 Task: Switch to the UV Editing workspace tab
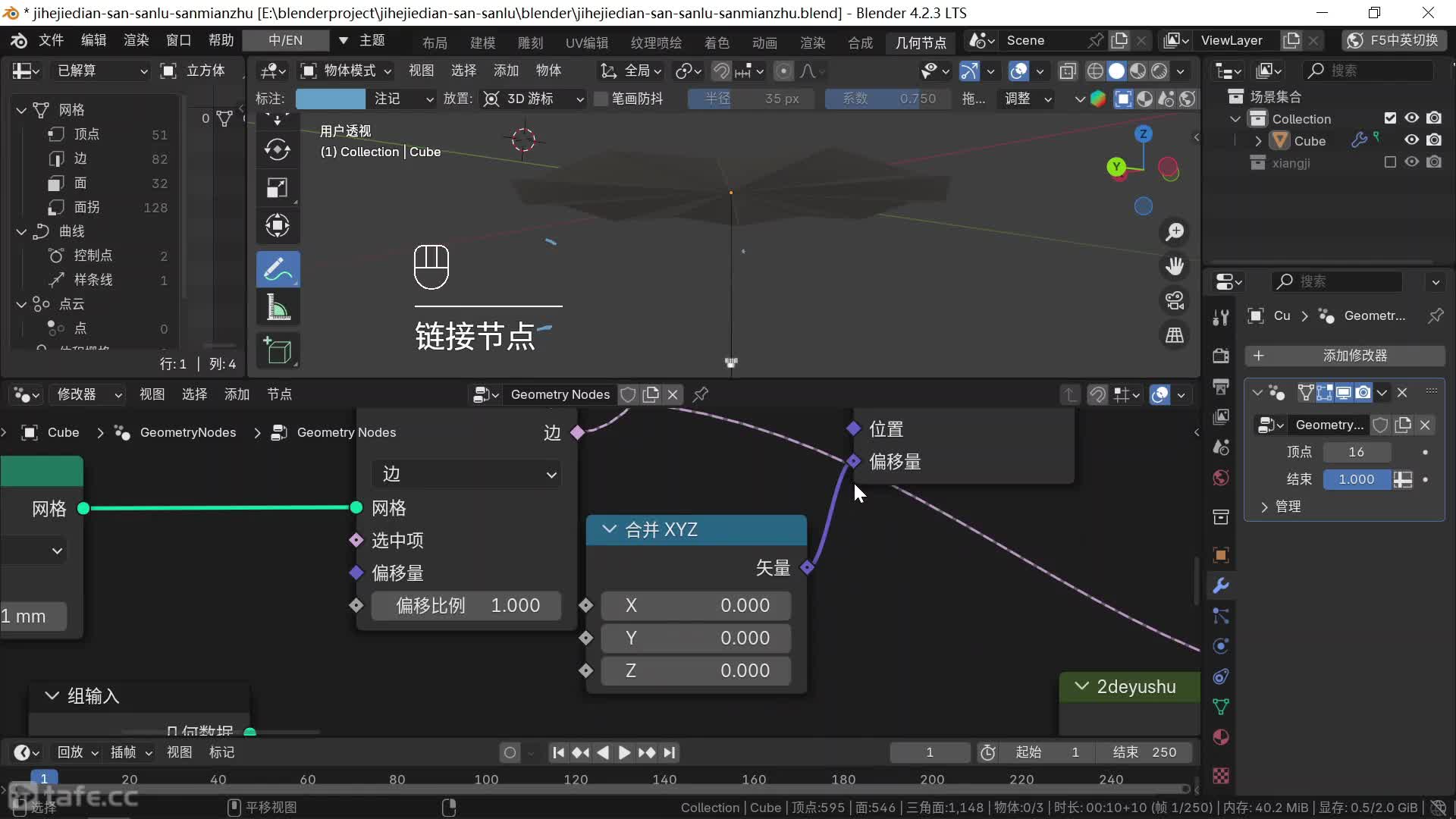click(x=586, y=42)
